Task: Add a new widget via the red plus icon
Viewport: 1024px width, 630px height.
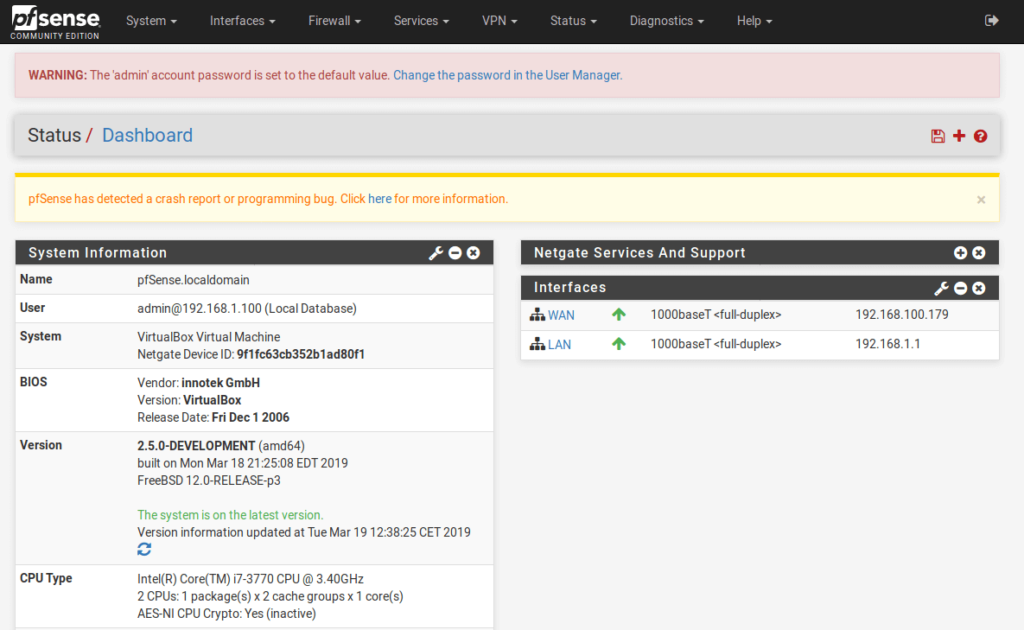Action: point(958,135)
